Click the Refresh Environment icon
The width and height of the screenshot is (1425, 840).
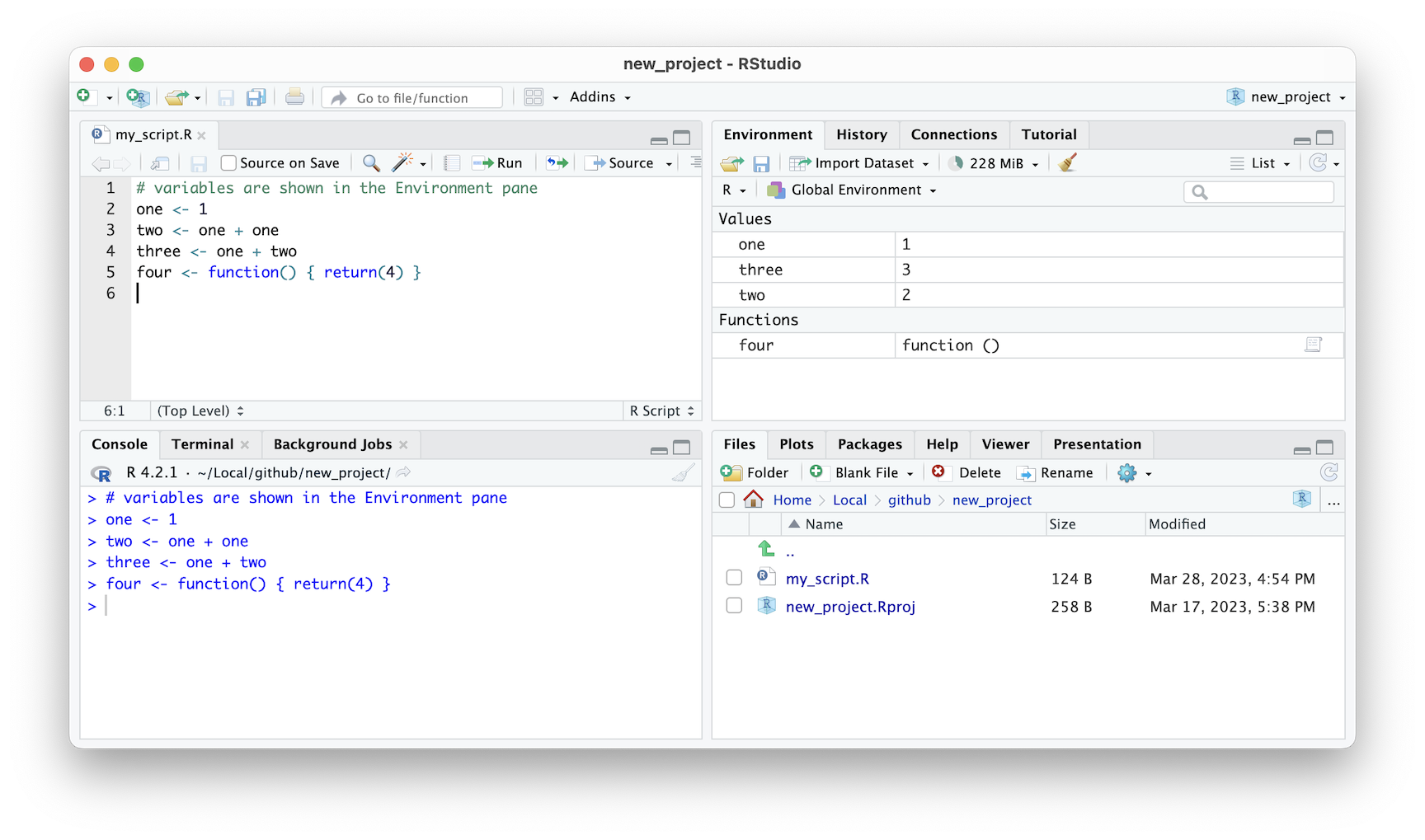coord(1319,162)
